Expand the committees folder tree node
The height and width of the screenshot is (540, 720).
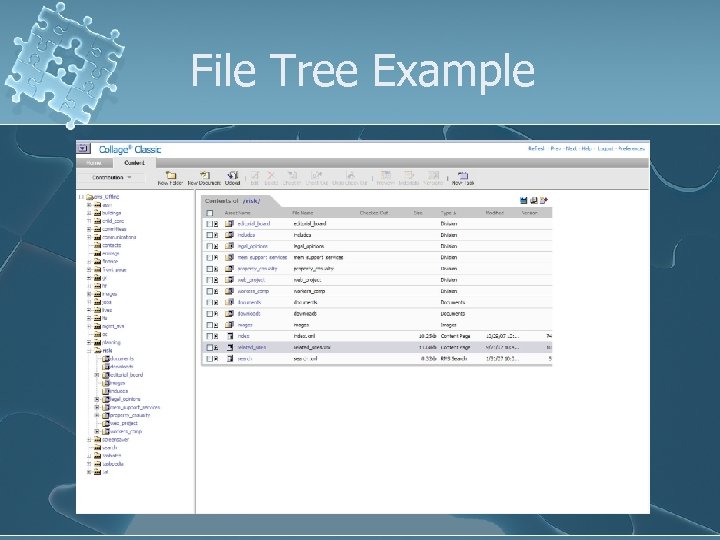pos(90,229)
